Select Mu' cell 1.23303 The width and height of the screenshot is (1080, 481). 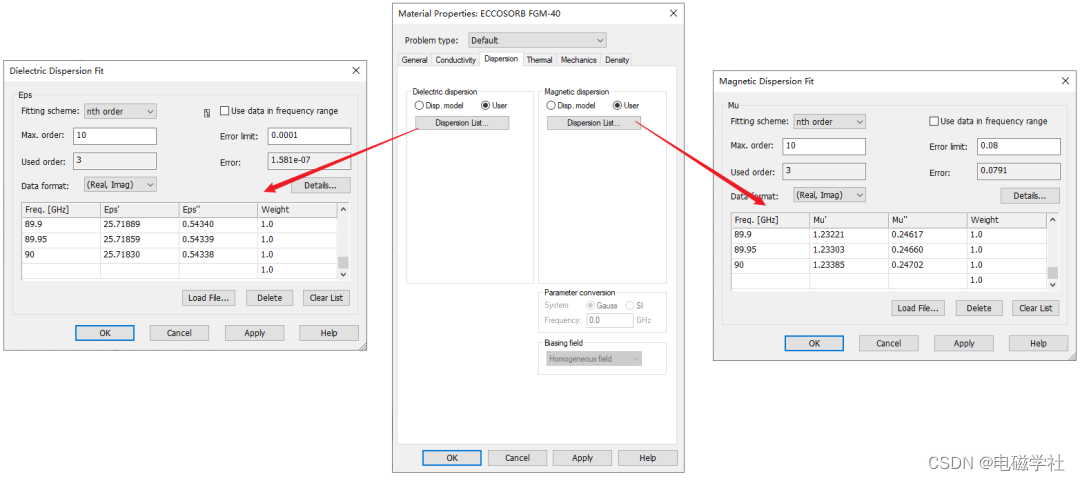pyautogui.click(x=849, y=249)
